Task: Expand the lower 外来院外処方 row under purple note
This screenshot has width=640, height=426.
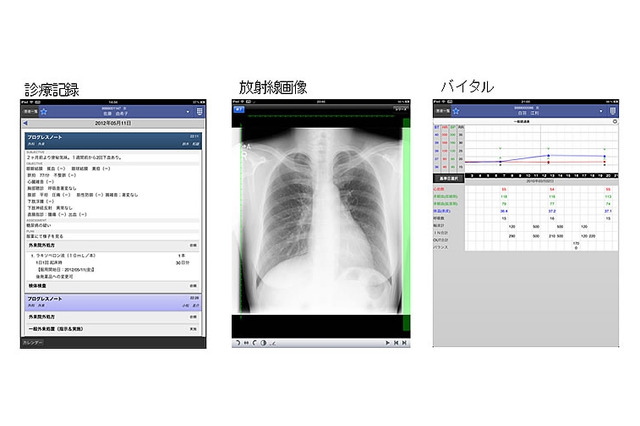Action: 113,317
